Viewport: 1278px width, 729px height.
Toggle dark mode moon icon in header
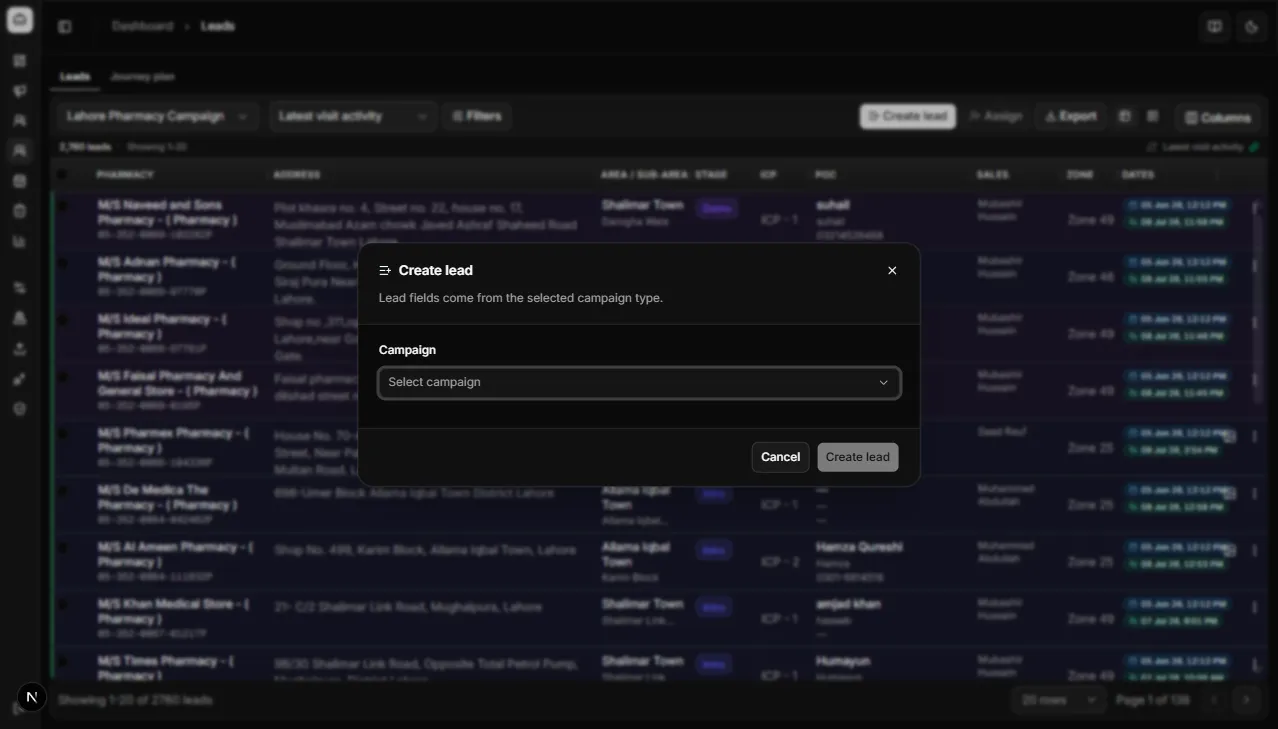click(1251, 27)
